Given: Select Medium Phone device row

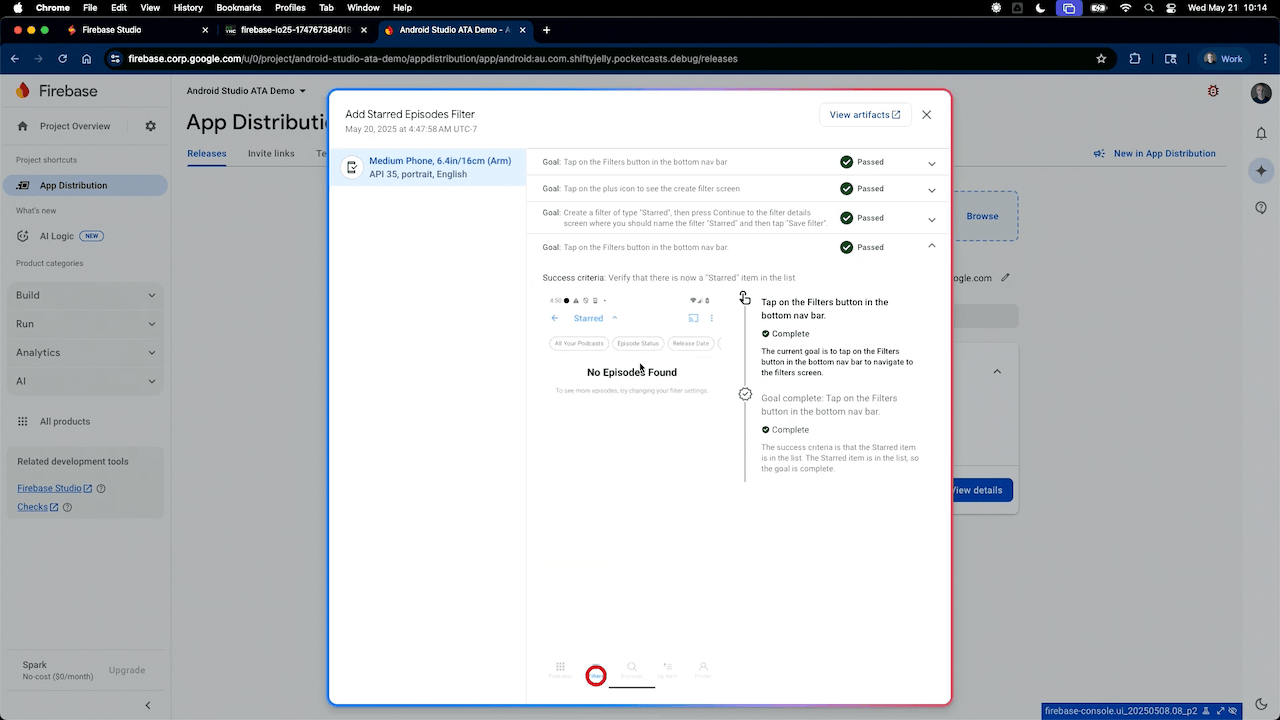Looking at the screenshot, I should pos(428,167).
